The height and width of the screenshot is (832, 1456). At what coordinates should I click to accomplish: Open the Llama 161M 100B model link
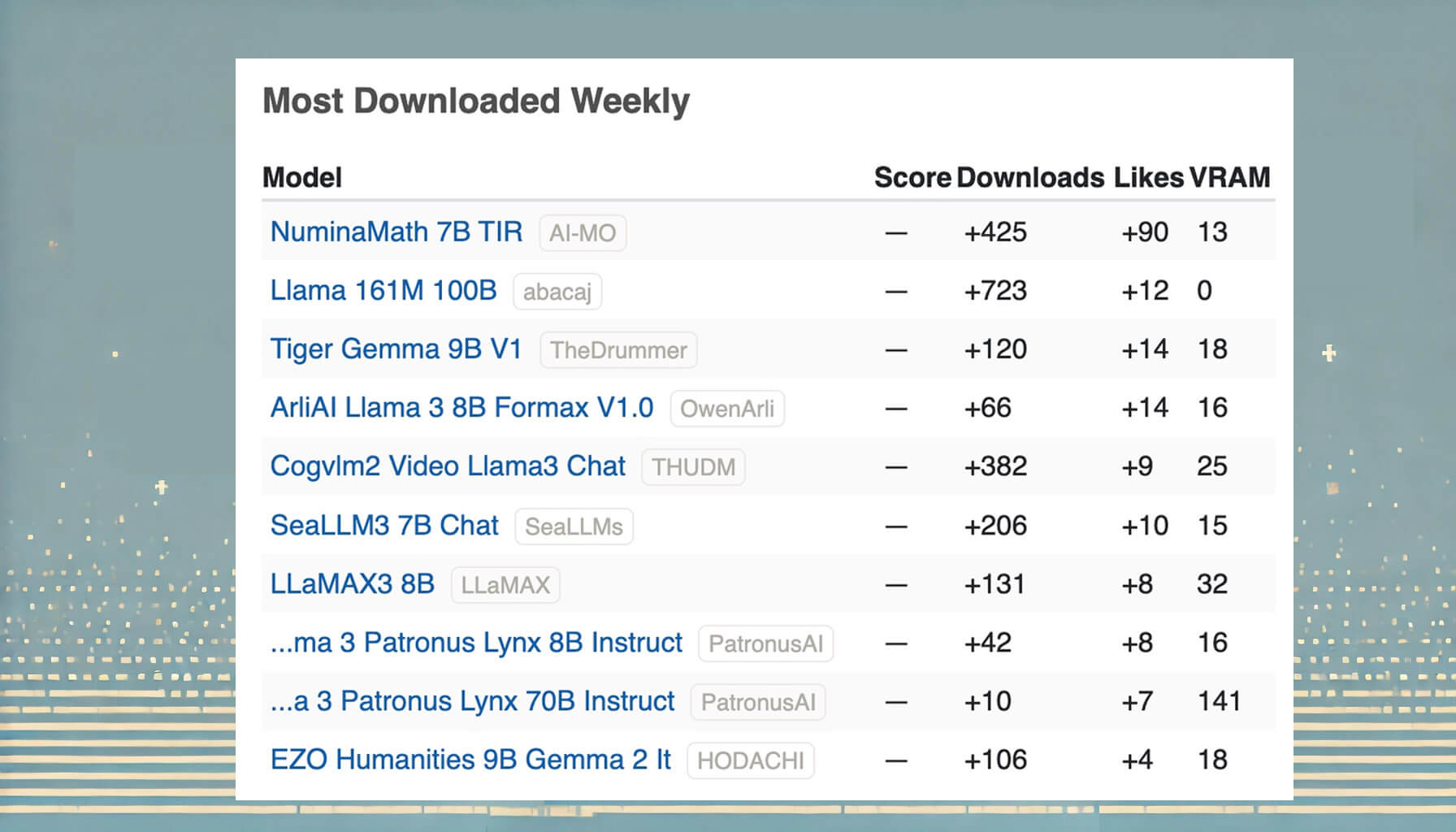click(383, 291)
